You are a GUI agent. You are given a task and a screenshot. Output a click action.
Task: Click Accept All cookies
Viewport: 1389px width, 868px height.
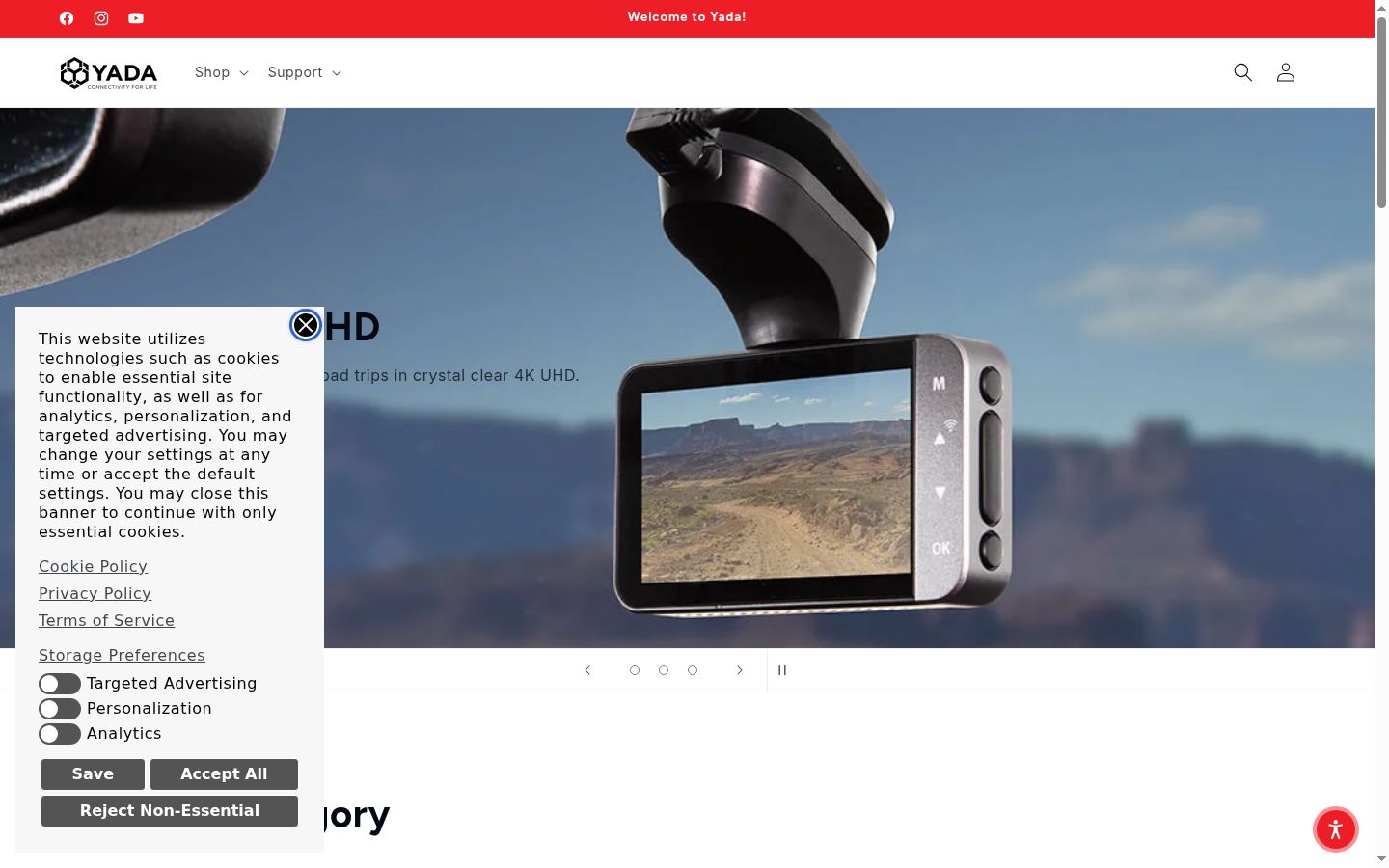(224, 774)
